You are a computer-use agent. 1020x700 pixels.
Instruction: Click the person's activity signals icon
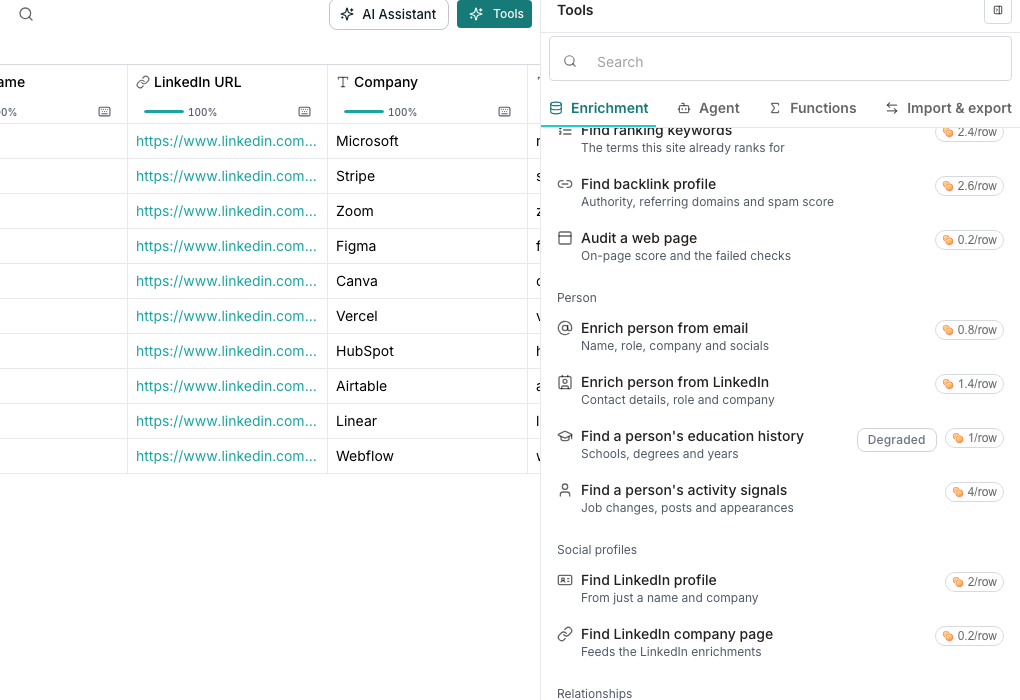point(565,490)
